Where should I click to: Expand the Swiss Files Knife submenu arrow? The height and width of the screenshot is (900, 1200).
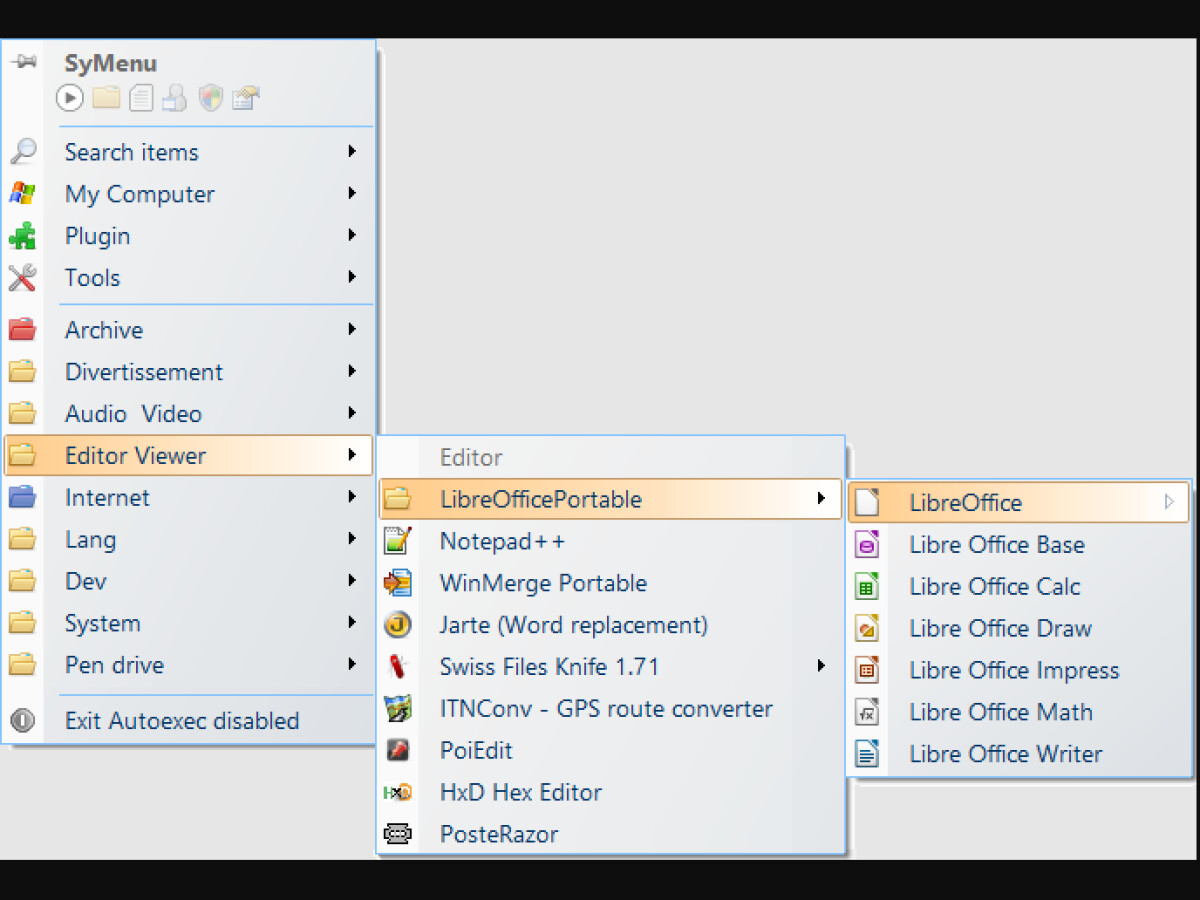coord(821,666)
